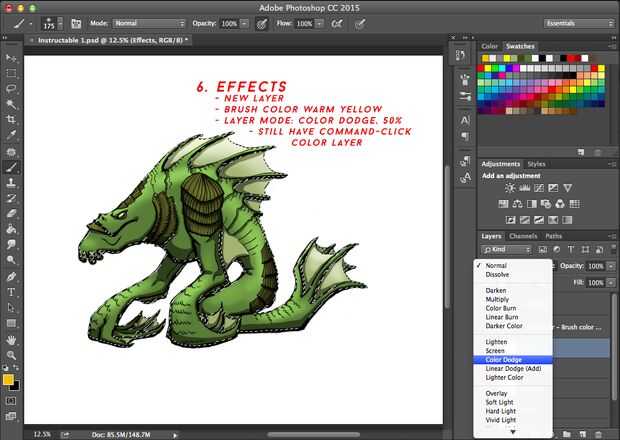Open the Character panel icon in dock
Screen dimensions: 620x440
[465, 119]
